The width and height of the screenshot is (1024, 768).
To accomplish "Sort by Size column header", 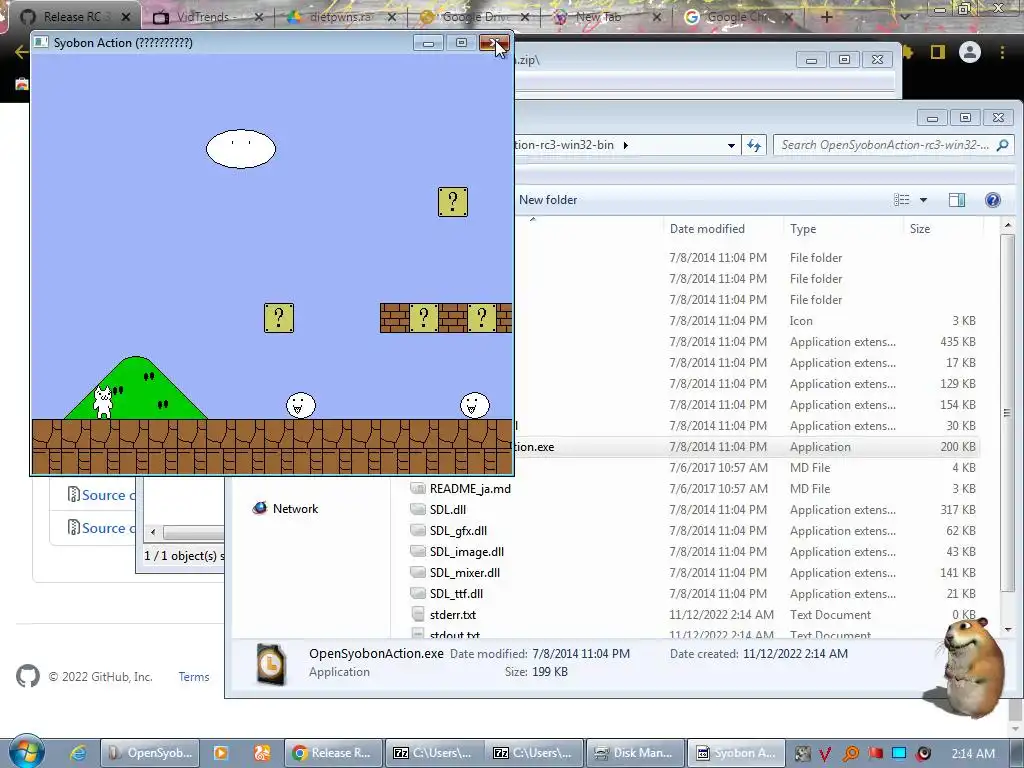I will click(x=920, y=229).
